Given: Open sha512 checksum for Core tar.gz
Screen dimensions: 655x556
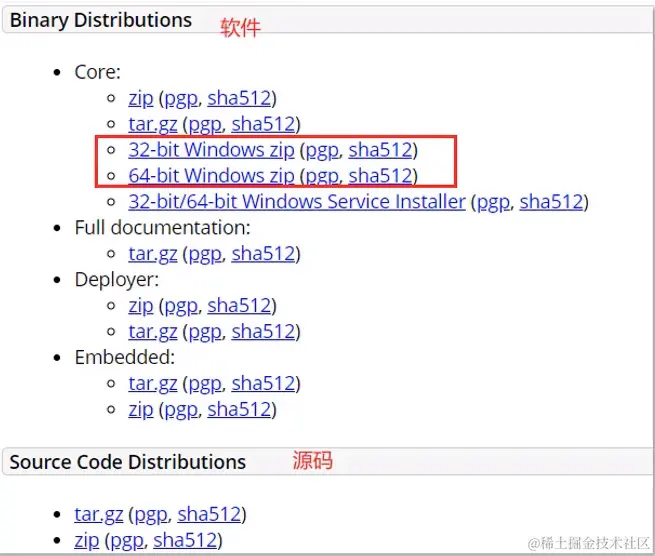Looking at the screenshot, I should point(263,124).
